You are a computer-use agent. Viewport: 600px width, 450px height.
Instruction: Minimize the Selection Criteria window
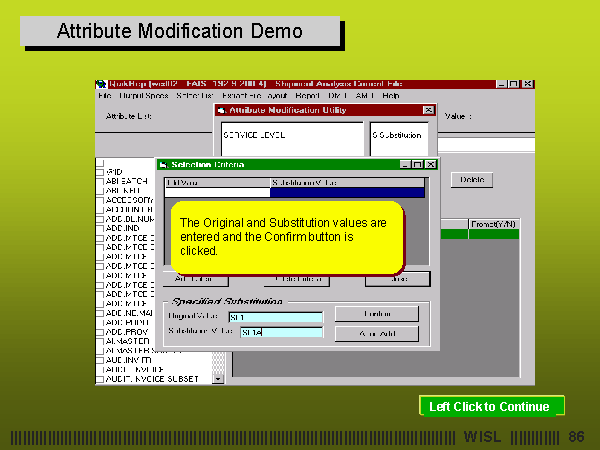405,164
